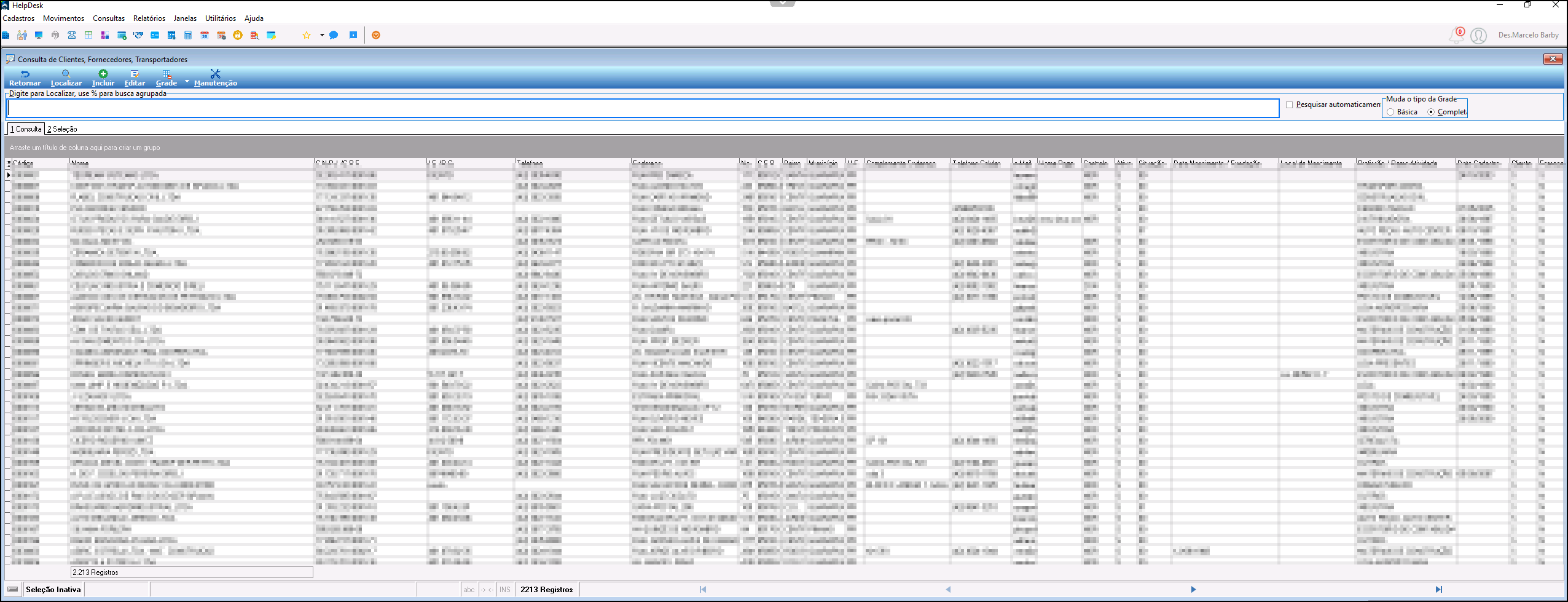The image size is (1568, 602).
Task: Click the Código column header
Action: point(40,164)
